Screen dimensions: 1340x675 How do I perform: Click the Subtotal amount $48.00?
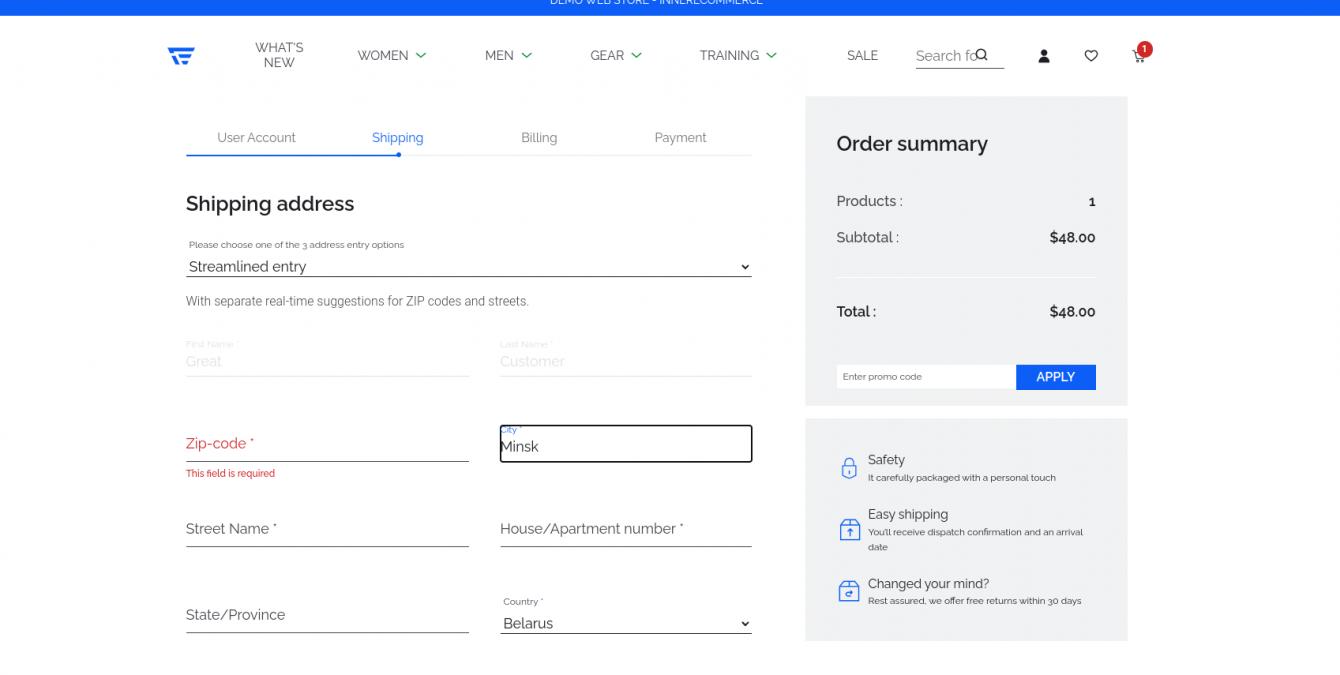(1072, 238)
